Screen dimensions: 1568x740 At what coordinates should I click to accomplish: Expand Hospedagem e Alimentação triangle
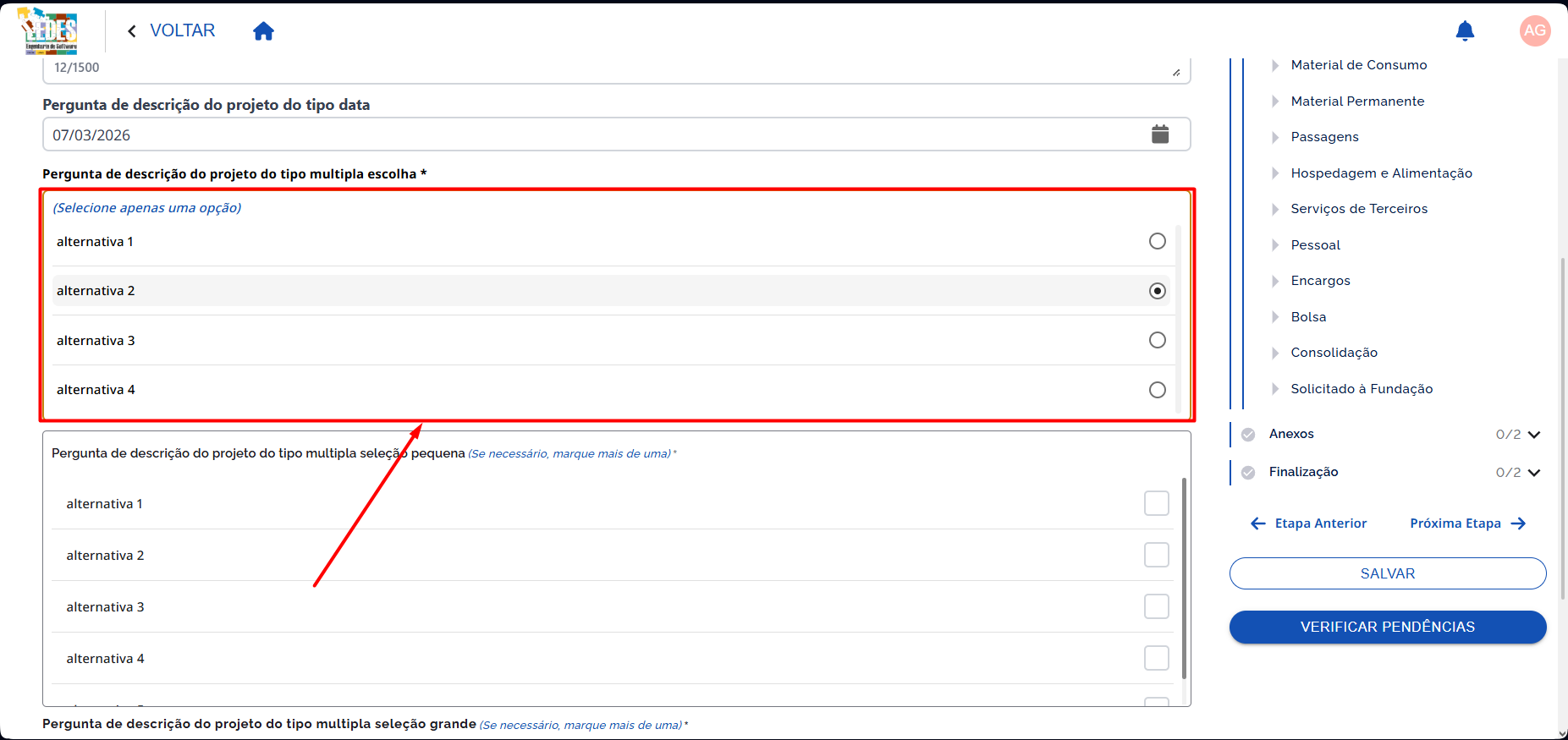click(1275, 173)
